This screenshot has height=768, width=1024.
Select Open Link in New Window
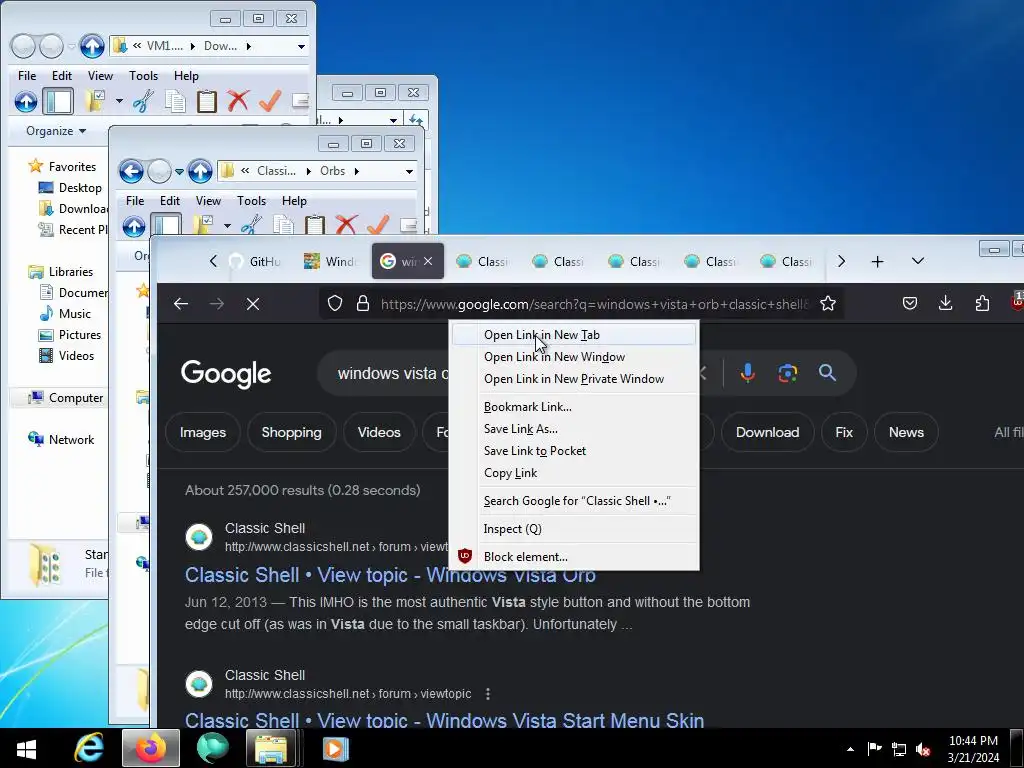click(x=573, y=357)
